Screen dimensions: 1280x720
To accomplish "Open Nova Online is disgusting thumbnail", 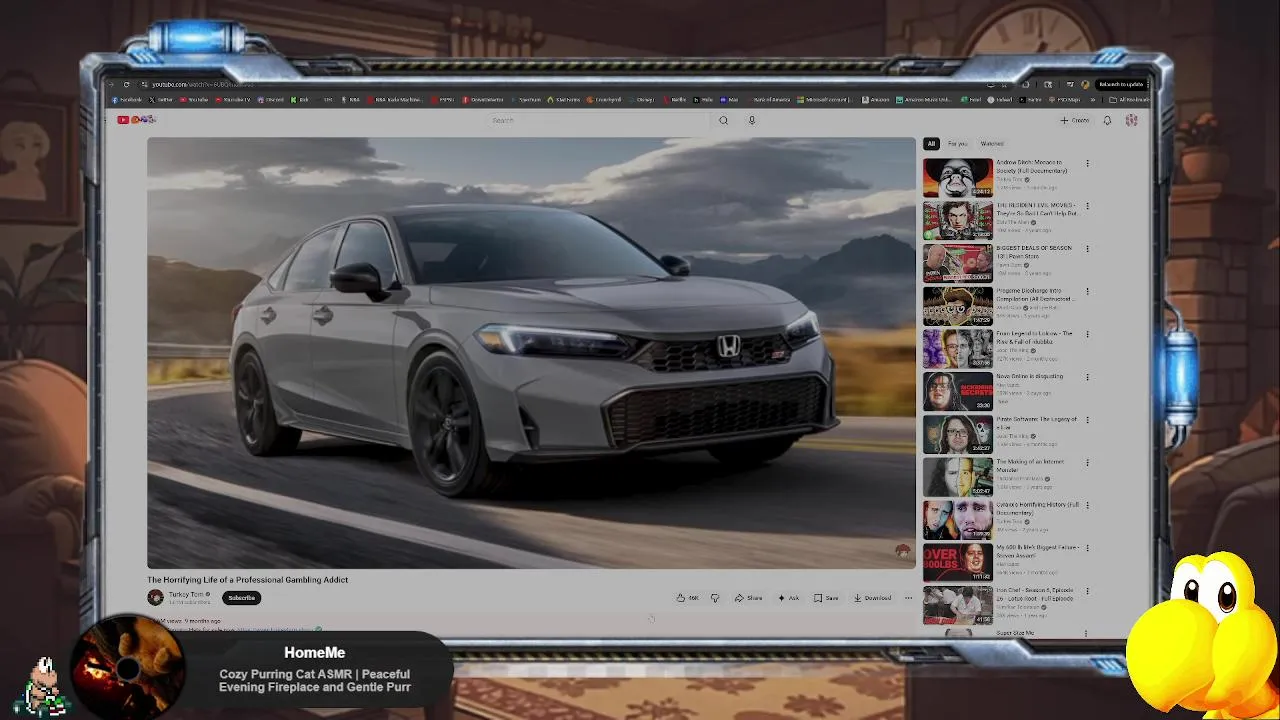I will click(958, 392).
